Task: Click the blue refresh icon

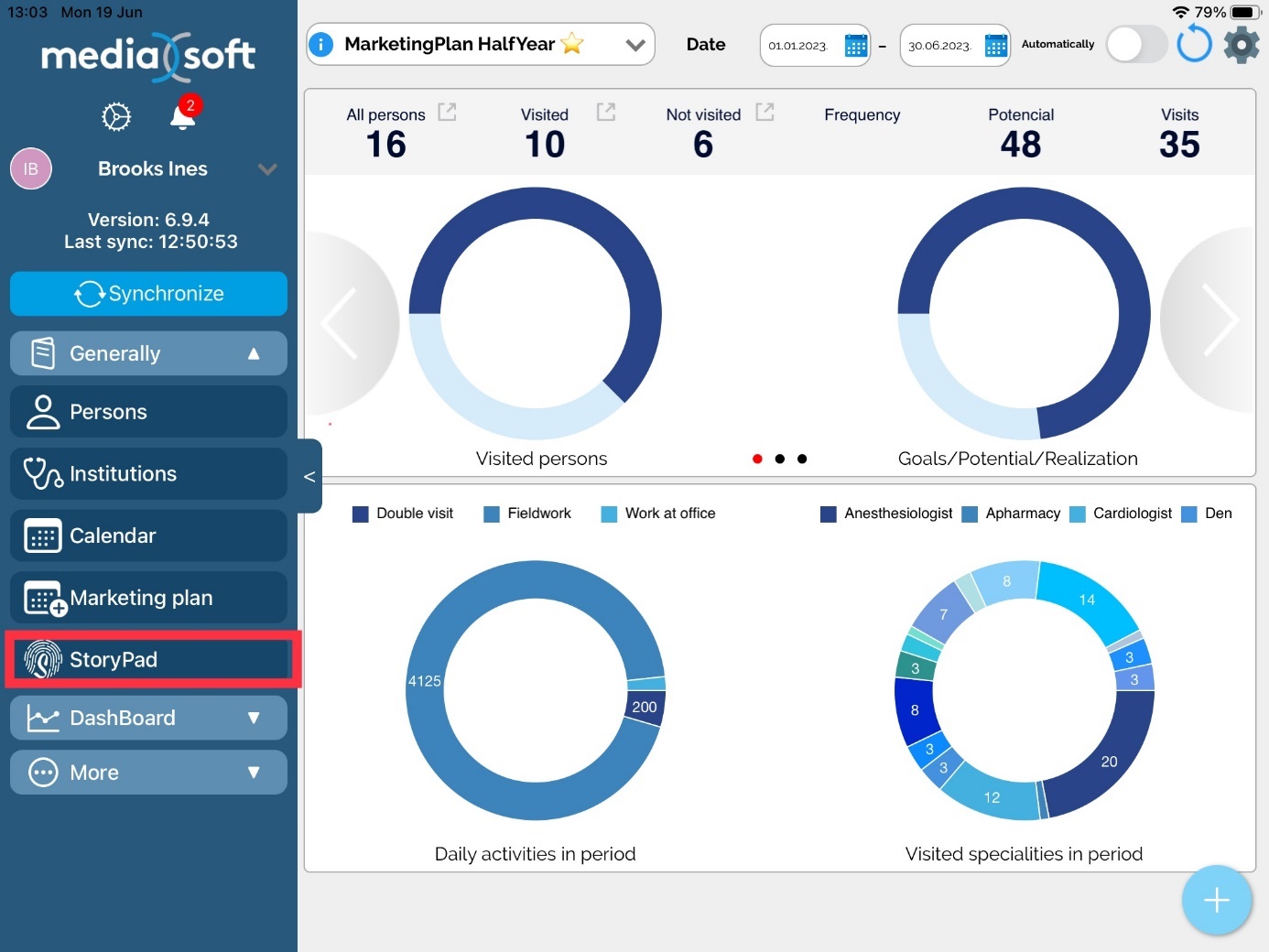Action: 1194,44
